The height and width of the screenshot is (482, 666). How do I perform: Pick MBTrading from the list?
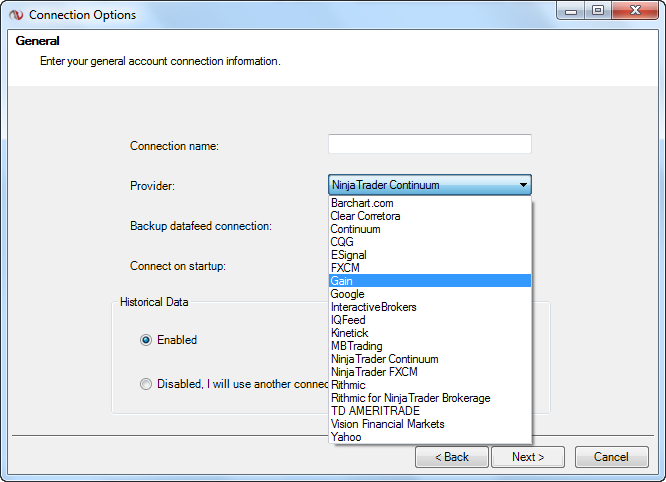430,346
